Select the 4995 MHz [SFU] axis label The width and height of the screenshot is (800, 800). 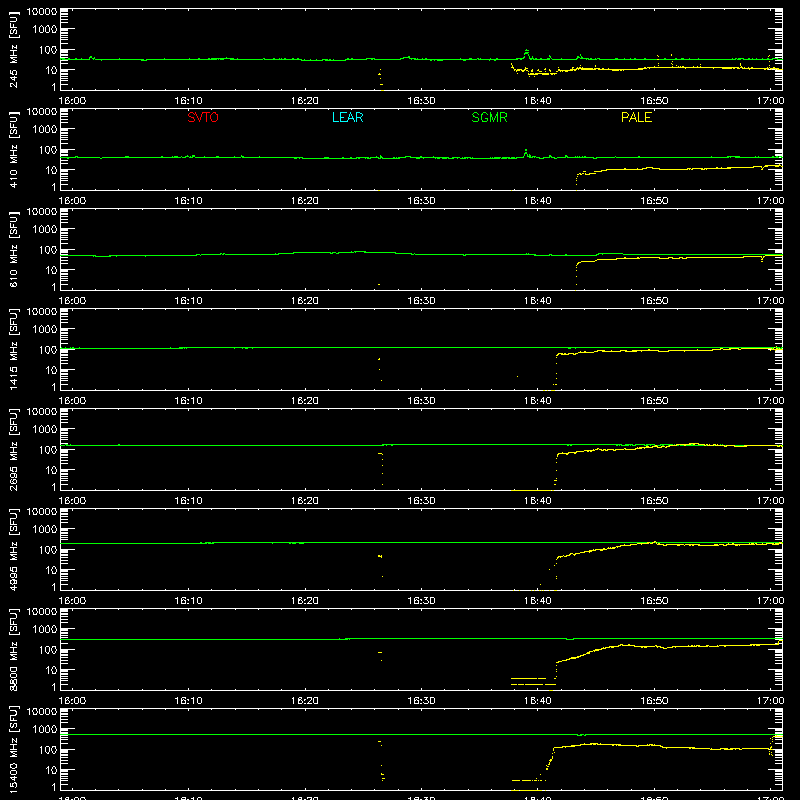[x=13, y=550]
